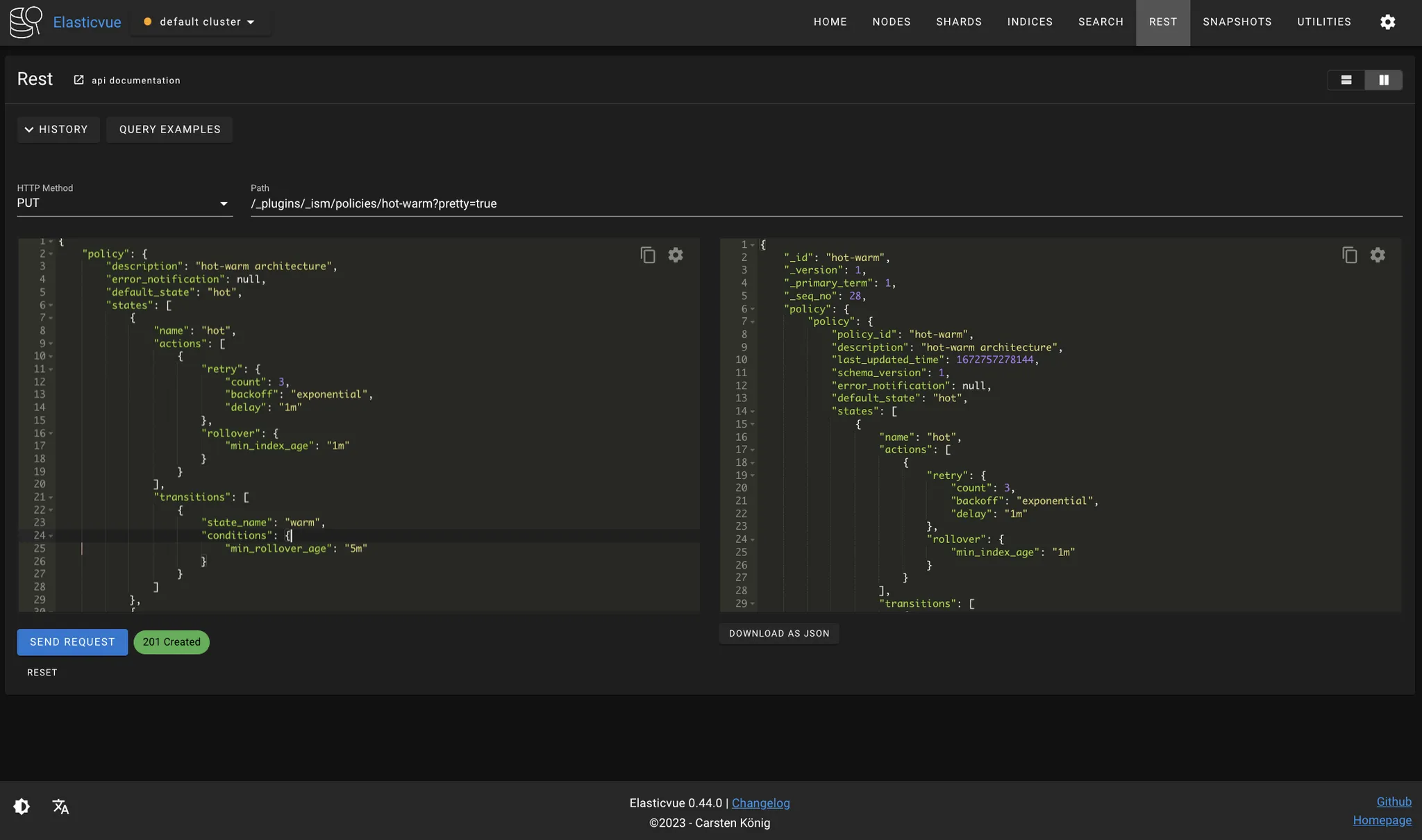
Task: Toggle dark/light theme icon in footer
Action: pyautogui.click(x=22, y=806)
